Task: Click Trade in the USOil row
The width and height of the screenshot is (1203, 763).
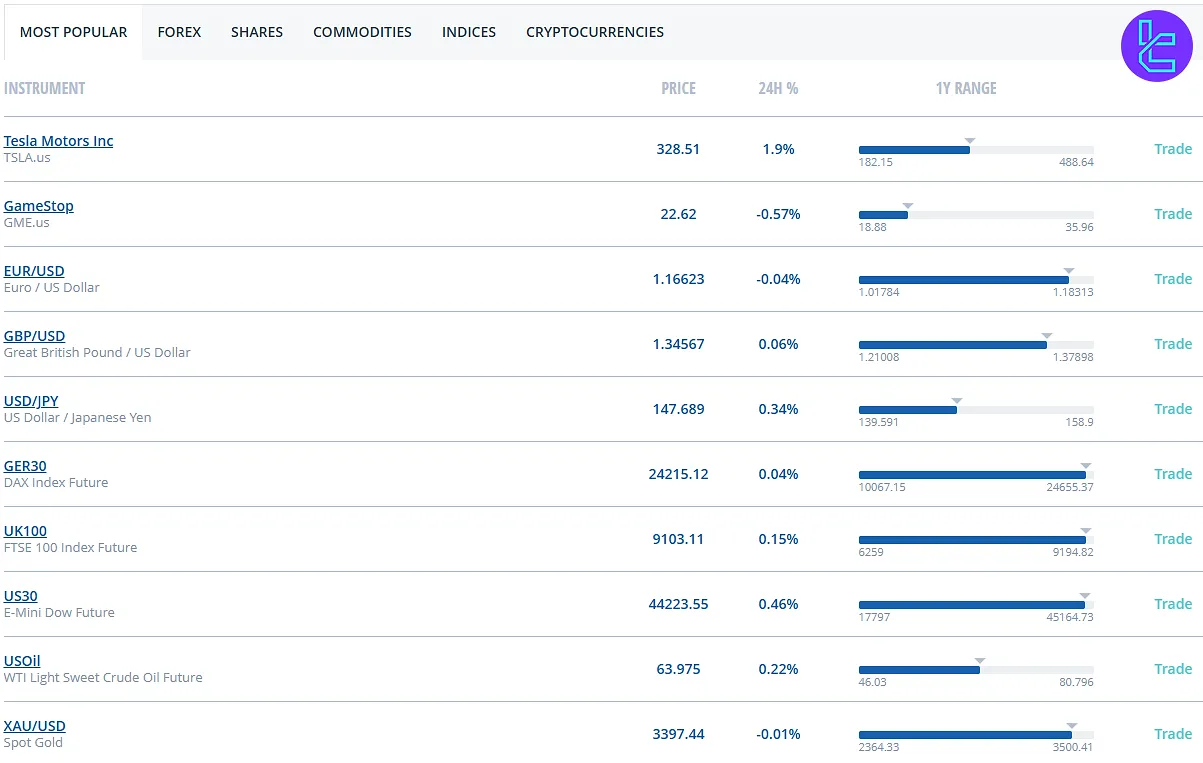Action: 1173,669
